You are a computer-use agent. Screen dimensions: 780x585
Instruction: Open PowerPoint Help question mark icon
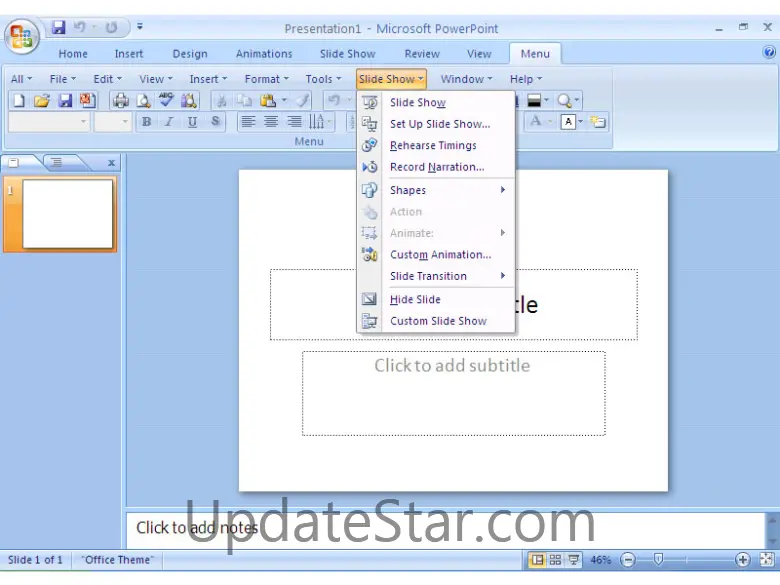(769, 52)
